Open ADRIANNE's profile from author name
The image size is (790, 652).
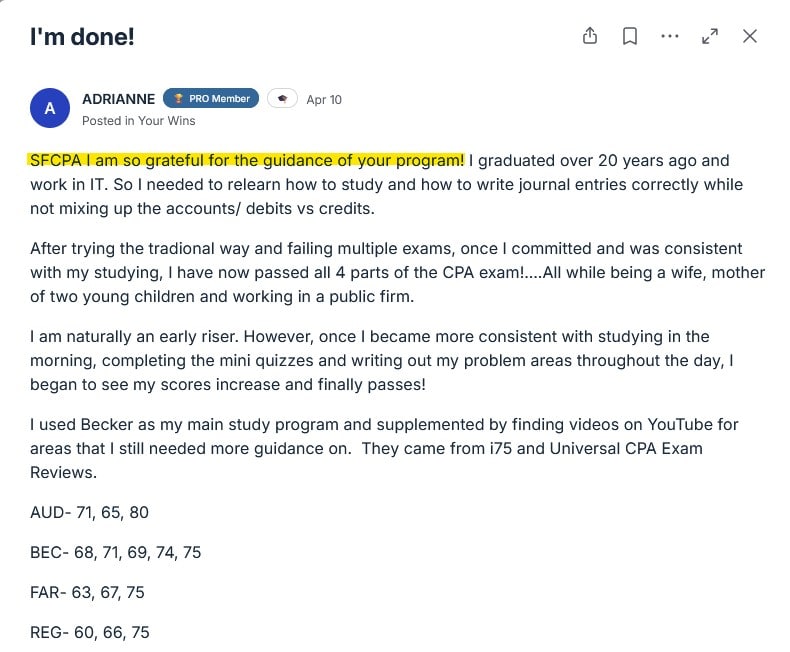point(118,99)
